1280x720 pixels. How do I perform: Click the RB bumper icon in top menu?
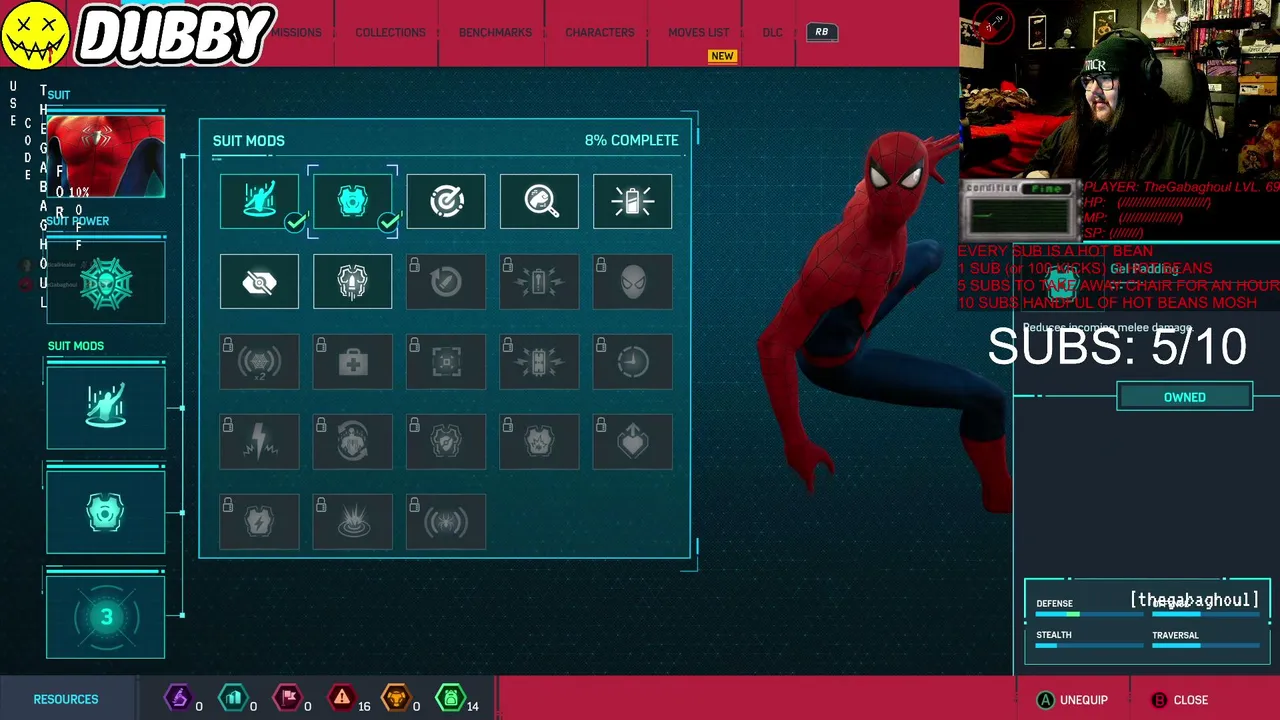[821, 32]
